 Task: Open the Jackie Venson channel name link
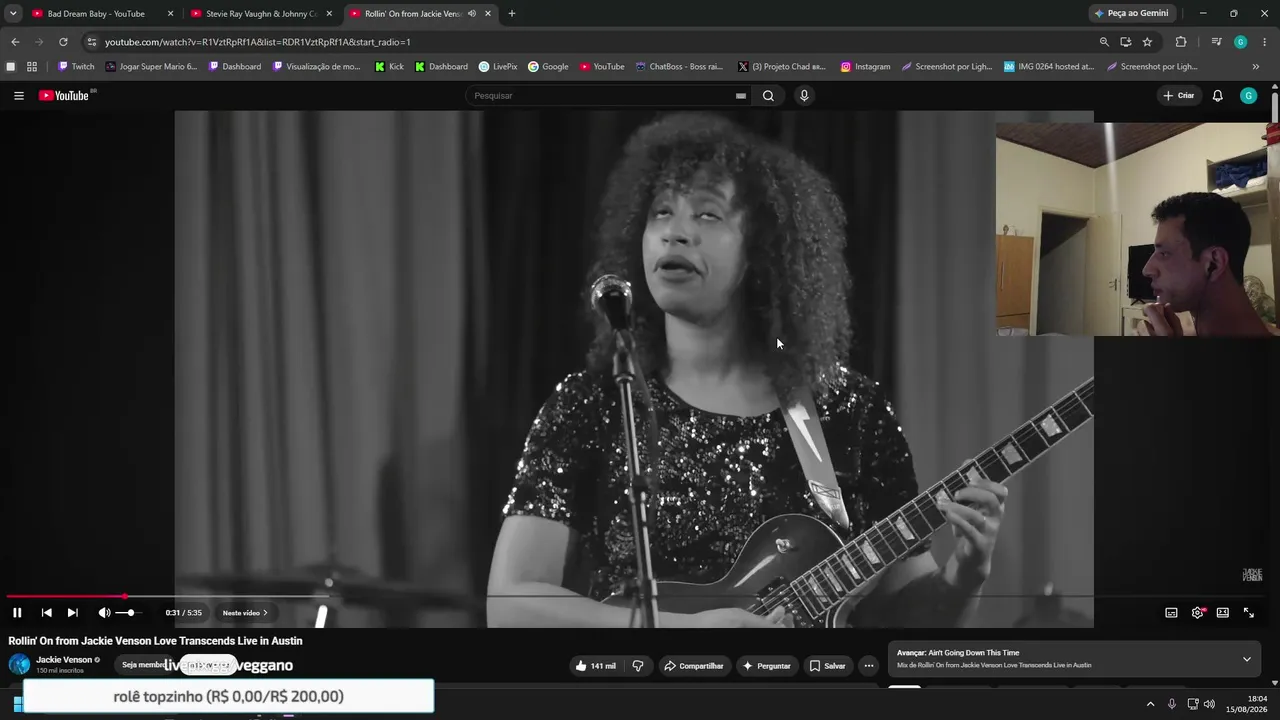(x=64, y=660)
